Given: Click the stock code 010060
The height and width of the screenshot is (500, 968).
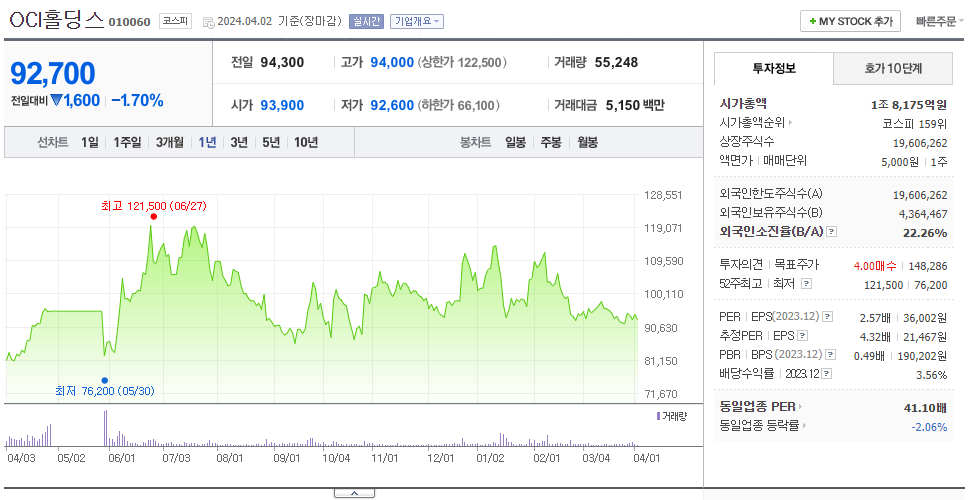Looking at the screenshot, I should coord(130,22).
